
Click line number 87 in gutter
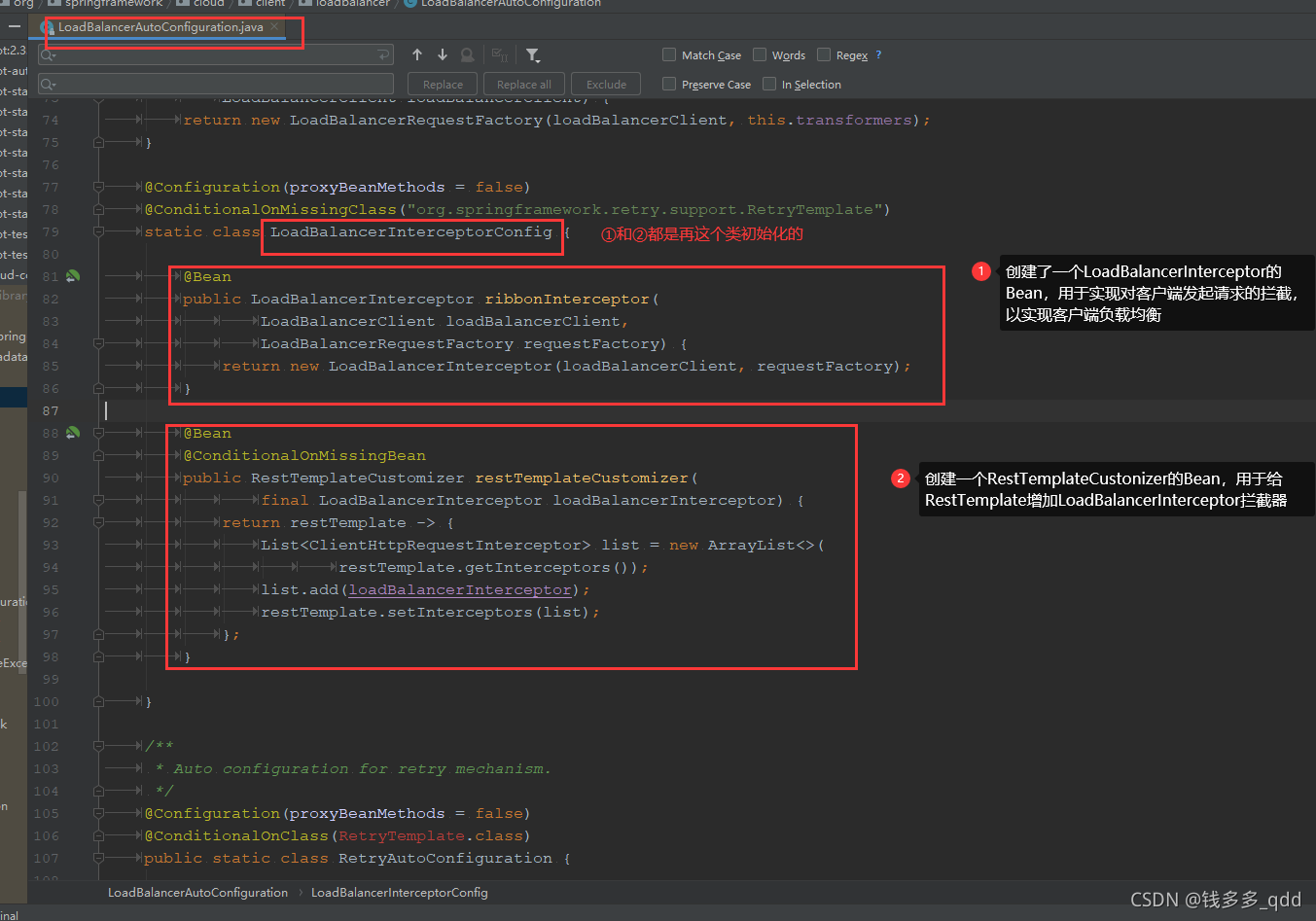click(x=50, y=410)
